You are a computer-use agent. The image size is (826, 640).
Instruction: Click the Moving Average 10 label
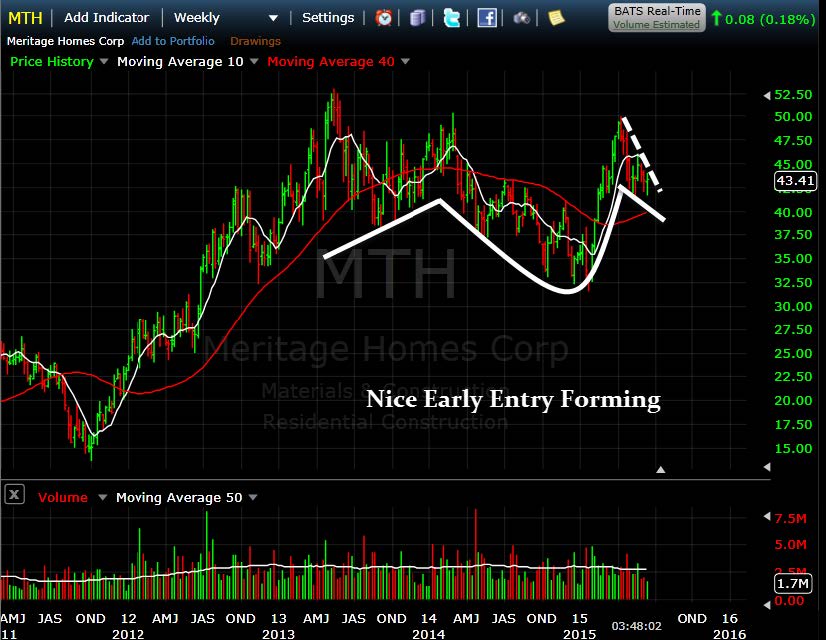pos(180,62)
